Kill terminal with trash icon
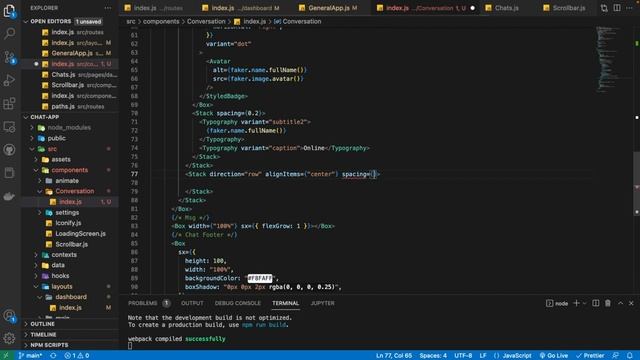The image size is (640, 360). [x=608, y=303]
